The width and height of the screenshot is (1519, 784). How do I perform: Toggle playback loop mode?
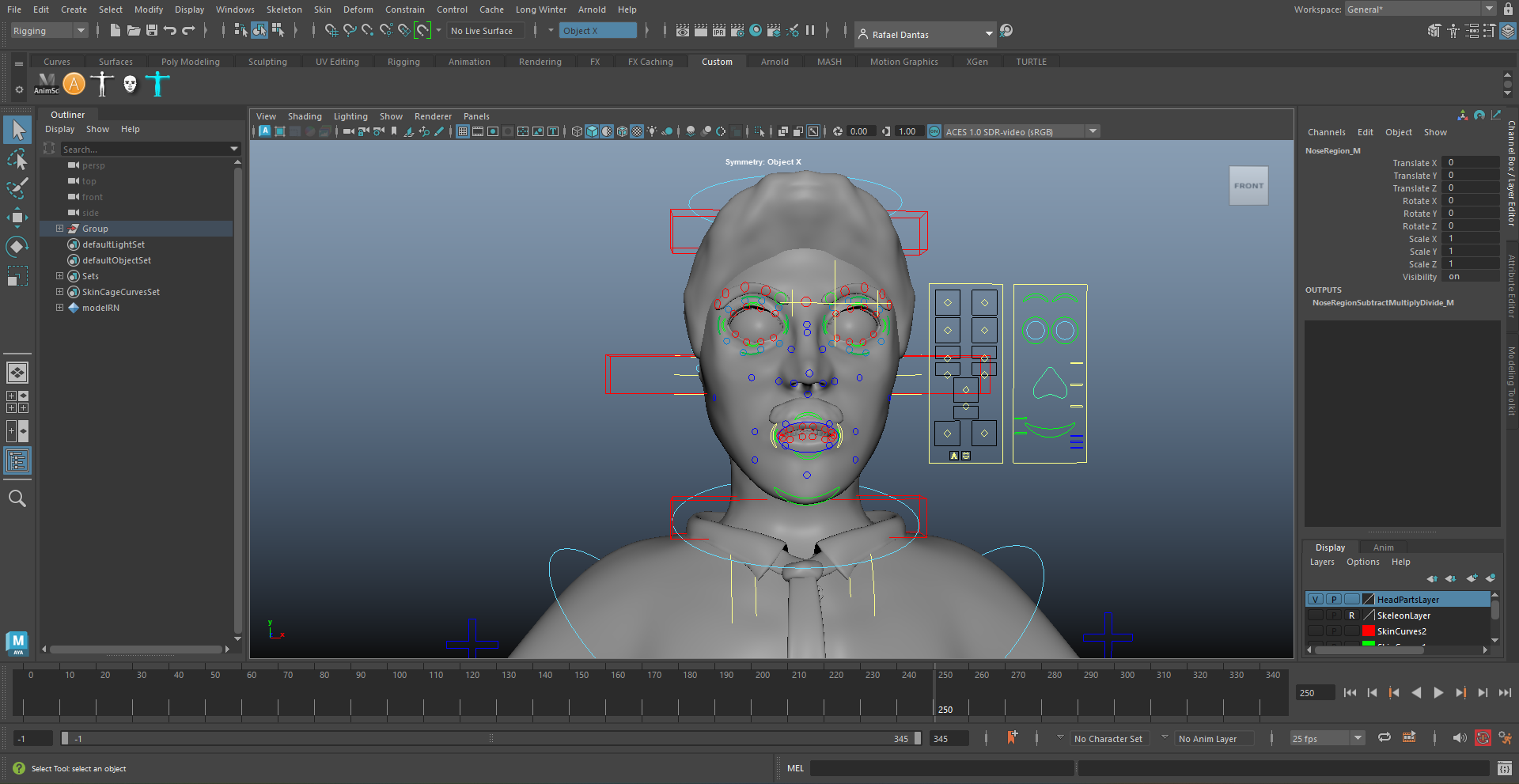[x=1385, y=737]
